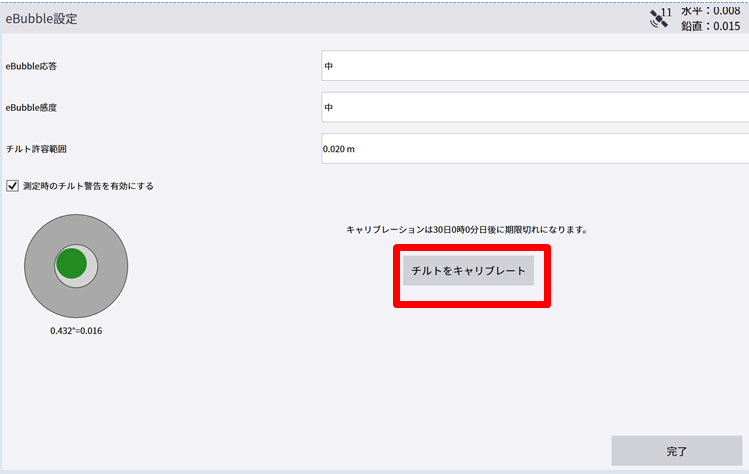Image resolution: width=749 pixels, height=474 pixels.
Task: Click into the チルト許容範囲 field showing 0.020 m
Action: (534, 148)
